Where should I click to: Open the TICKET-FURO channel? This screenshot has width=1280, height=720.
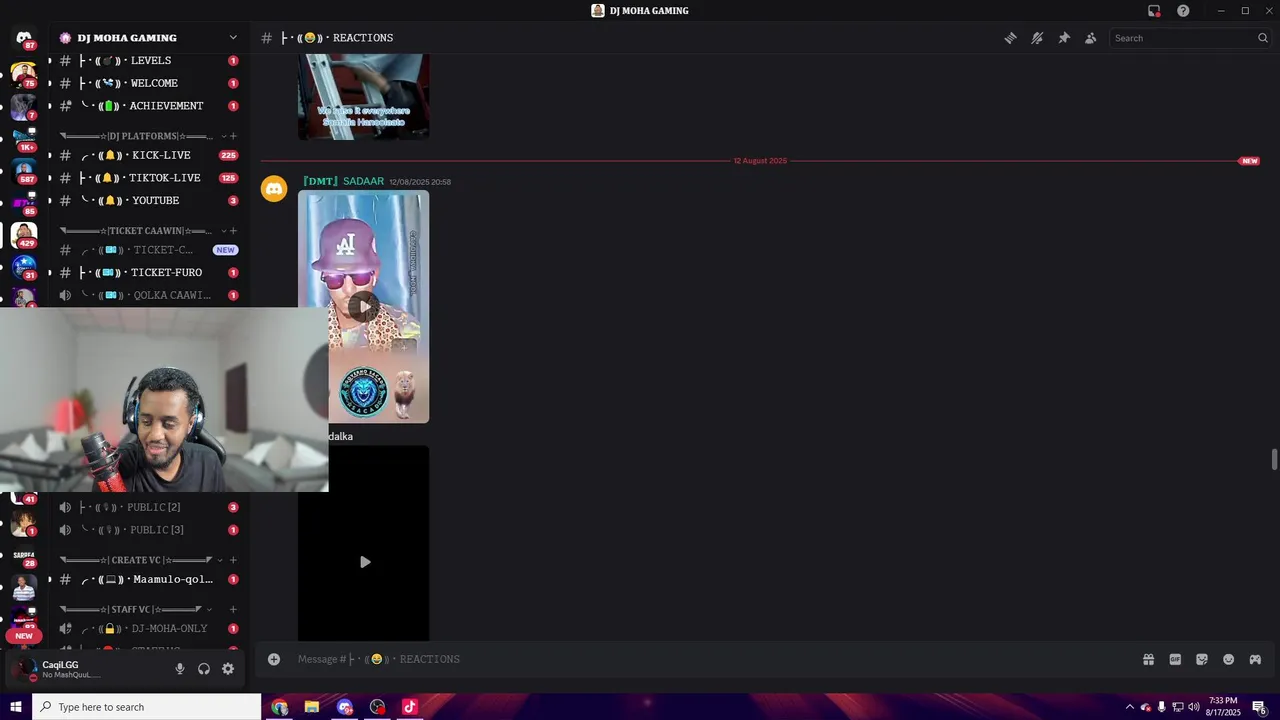[x=148, y=273]
